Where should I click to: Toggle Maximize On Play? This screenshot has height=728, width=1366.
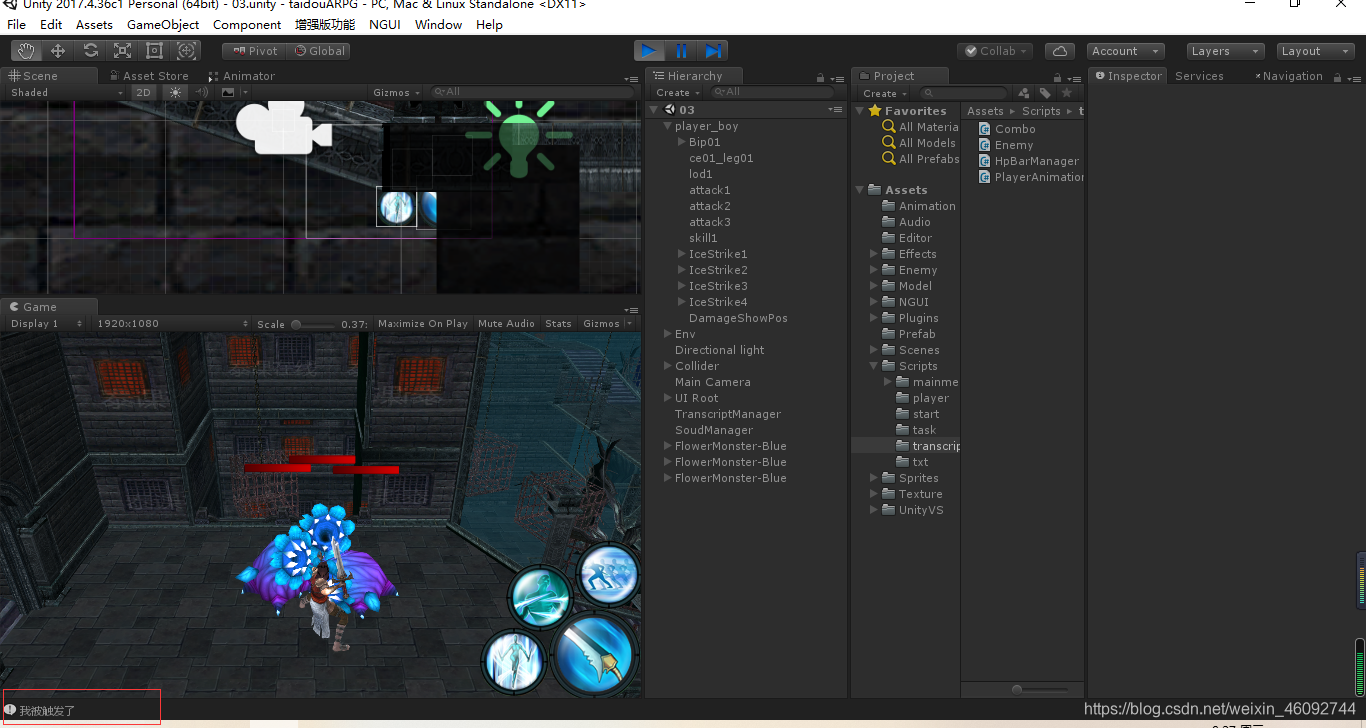[423, 323]
